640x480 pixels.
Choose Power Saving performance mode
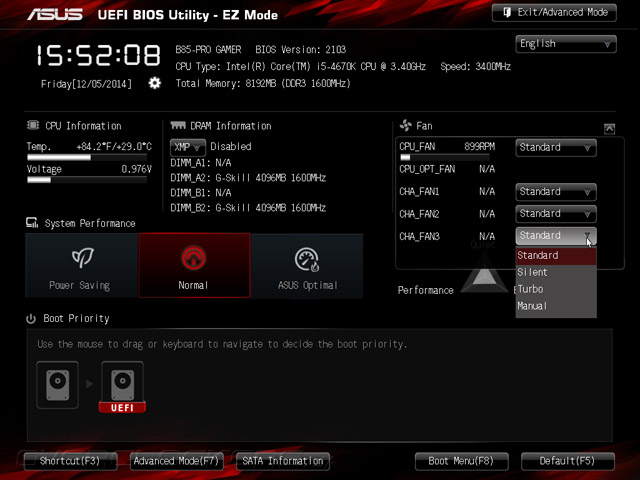82,265
